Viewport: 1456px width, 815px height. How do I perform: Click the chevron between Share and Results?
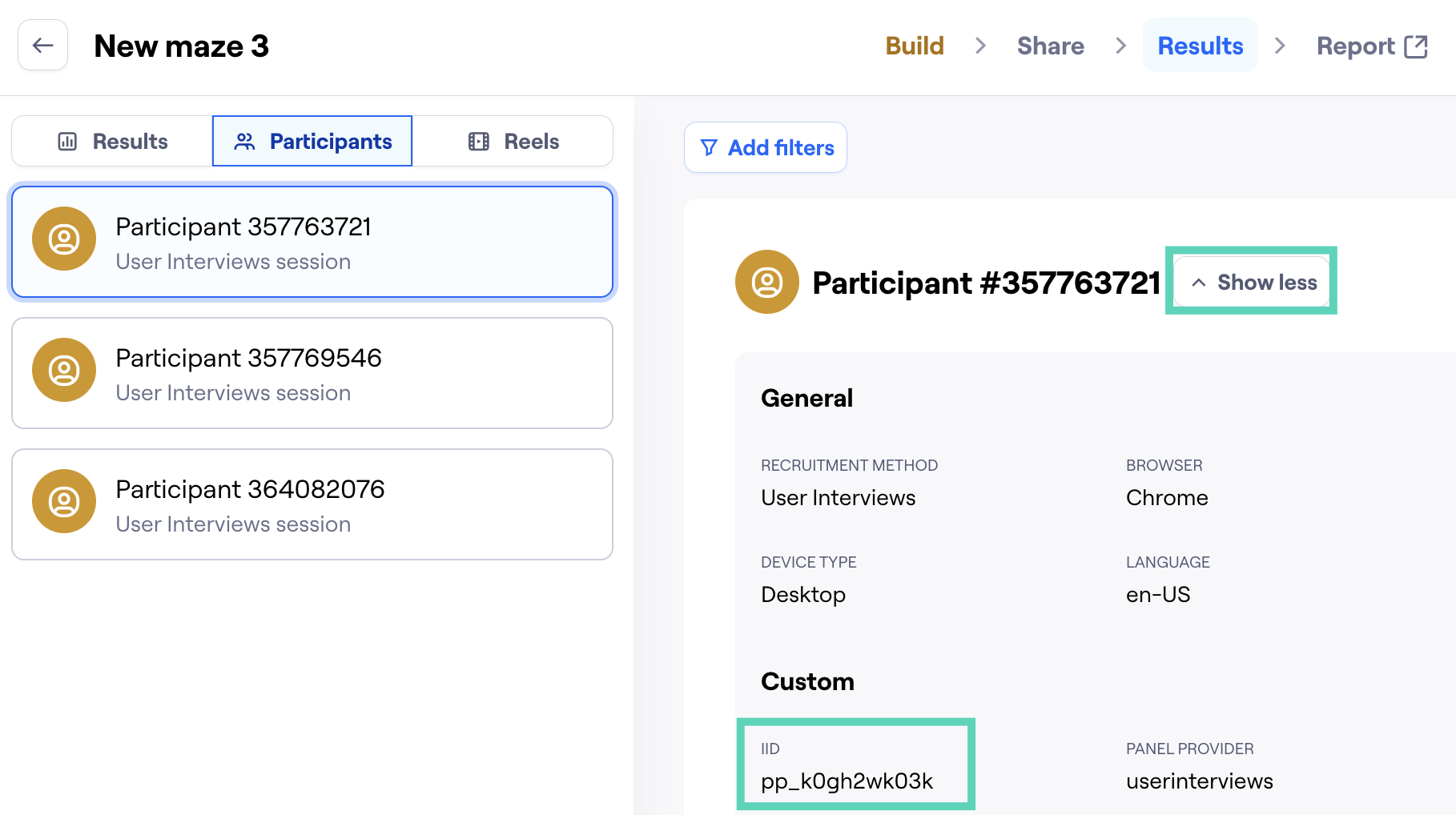click(x=1121, y=46)
